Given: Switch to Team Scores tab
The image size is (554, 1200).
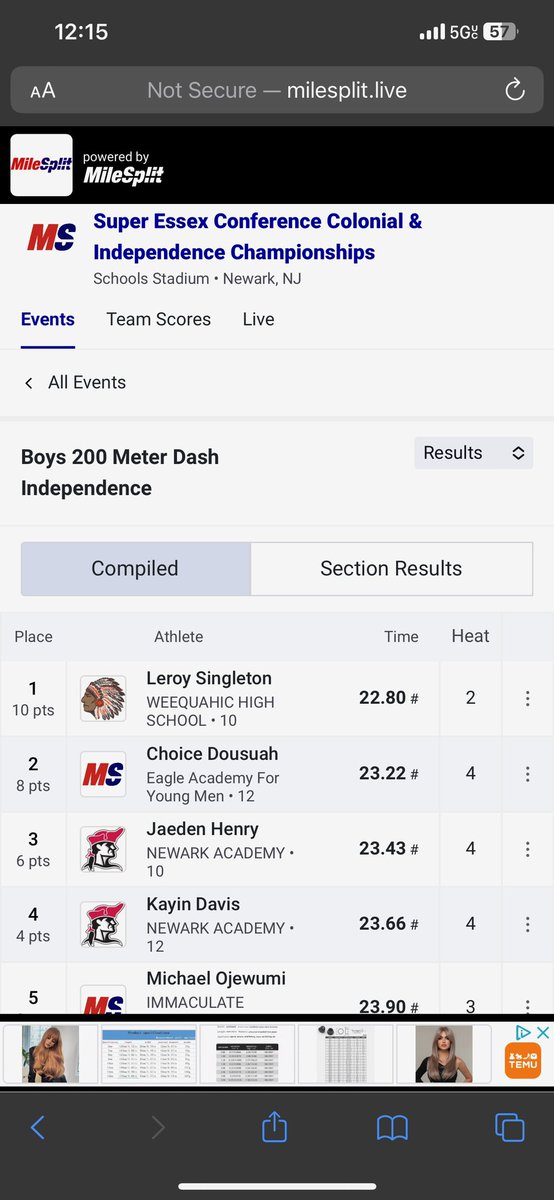Looking at the screenshot, I should (159, 319).
